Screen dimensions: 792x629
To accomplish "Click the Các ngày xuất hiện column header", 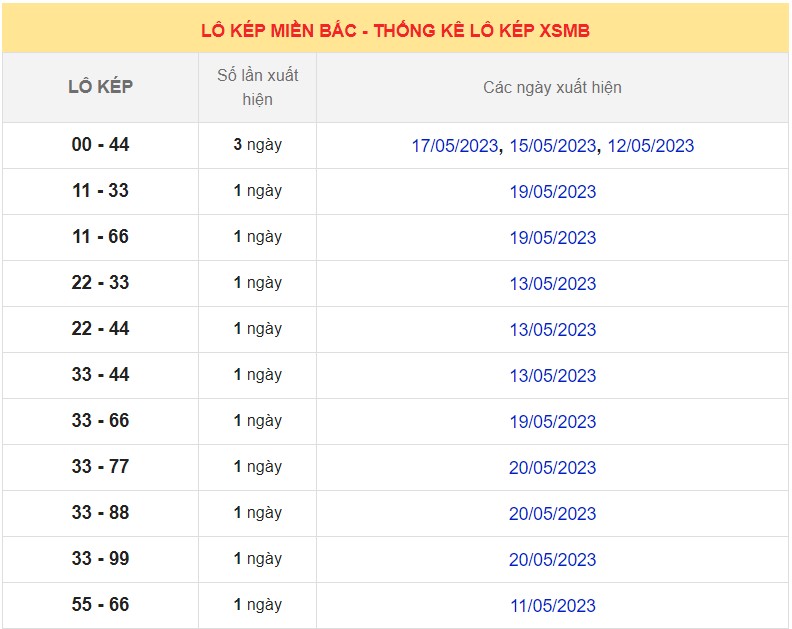I will click(x=552, y=88).
